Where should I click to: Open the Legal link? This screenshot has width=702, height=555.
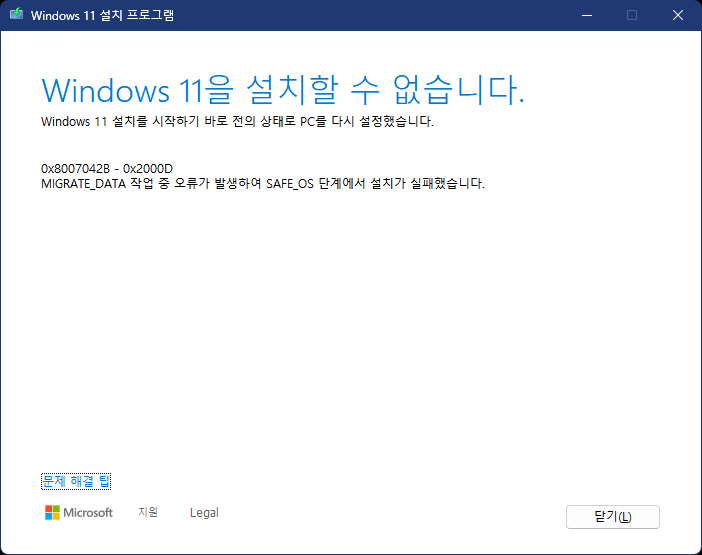204,512
